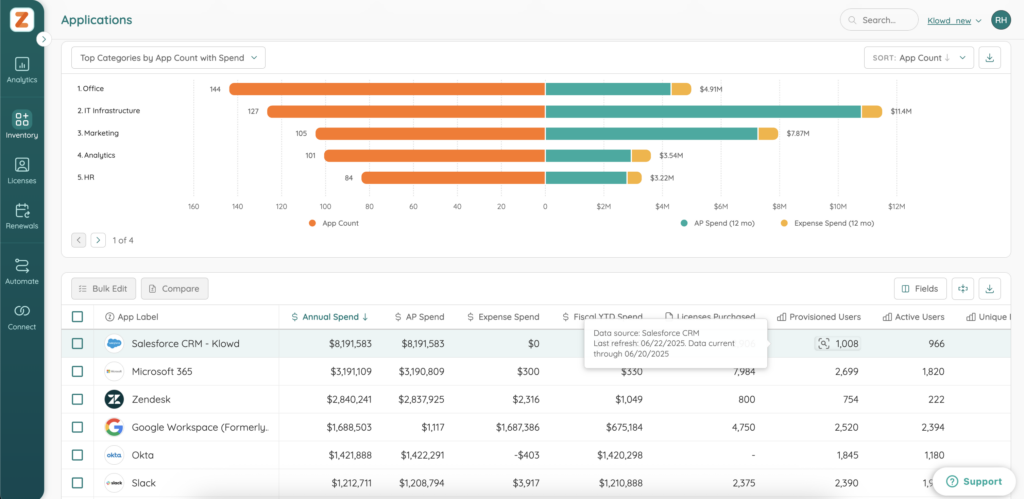Image resolution: width=1024 pixels, height=499 pixels.
Task: Open the Klowd_new account dropdown
Action: point(954,20)
